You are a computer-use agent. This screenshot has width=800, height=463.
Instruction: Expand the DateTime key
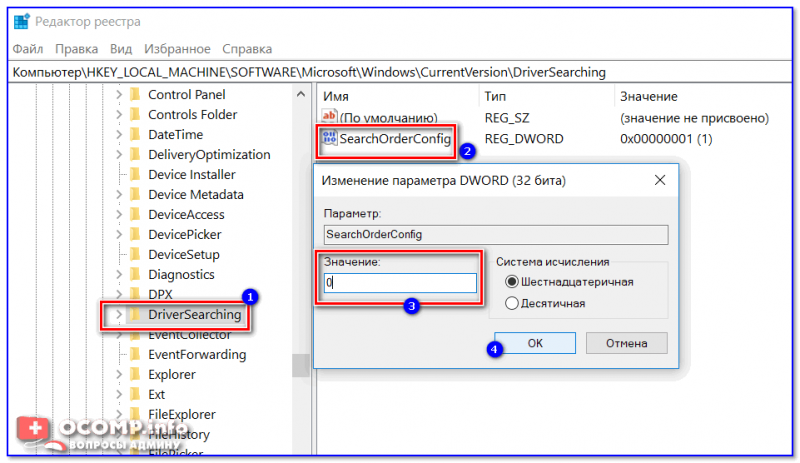119,134
